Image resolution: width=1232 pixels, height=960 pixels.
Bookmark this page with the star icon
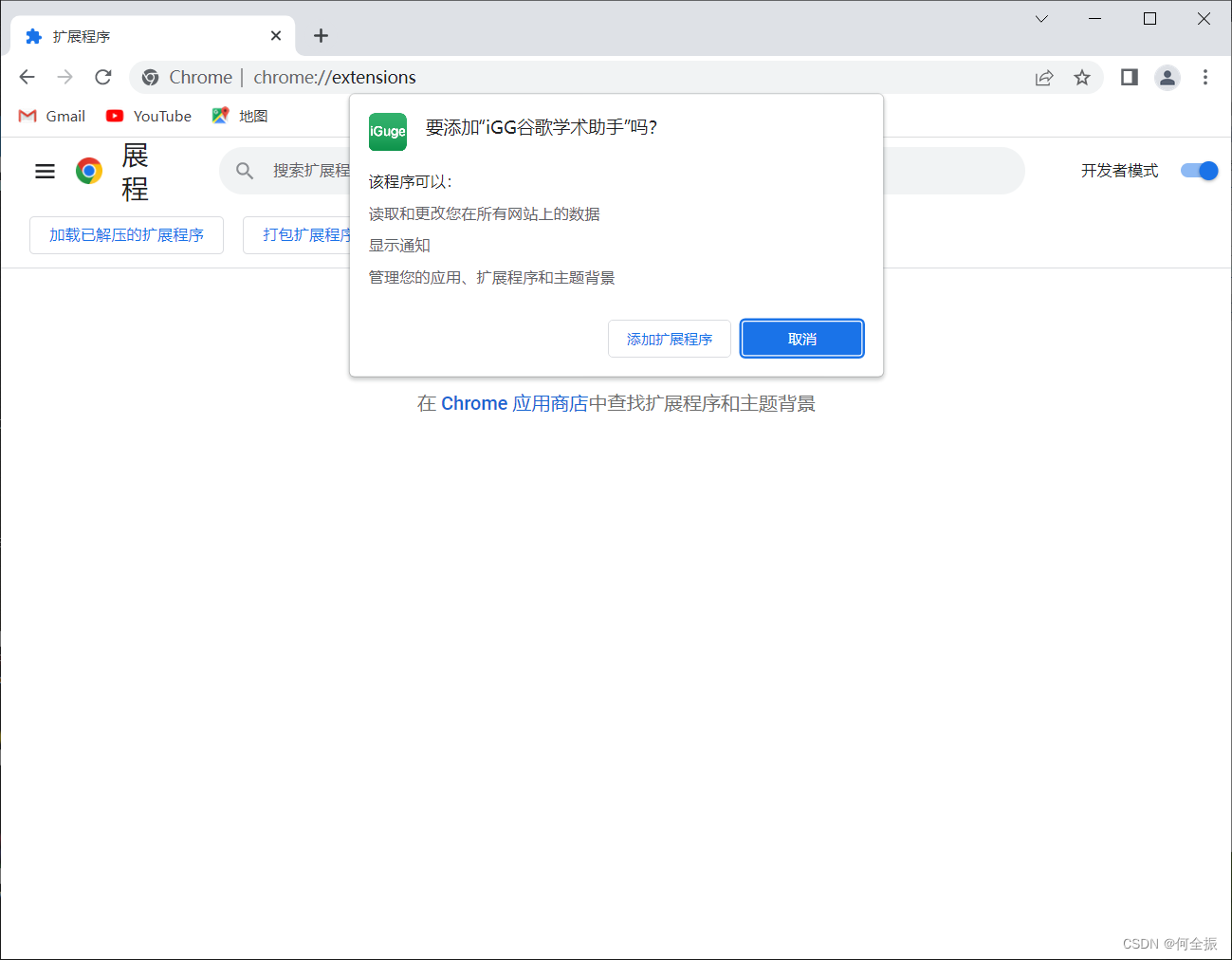click(x=1082, y=78)
